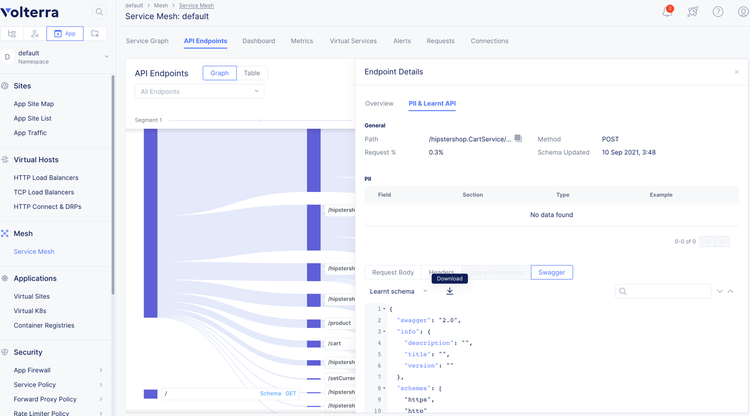Select the Graph view toggle
Viewport: 750px width, 416px height.
click(x=220, y=73)
